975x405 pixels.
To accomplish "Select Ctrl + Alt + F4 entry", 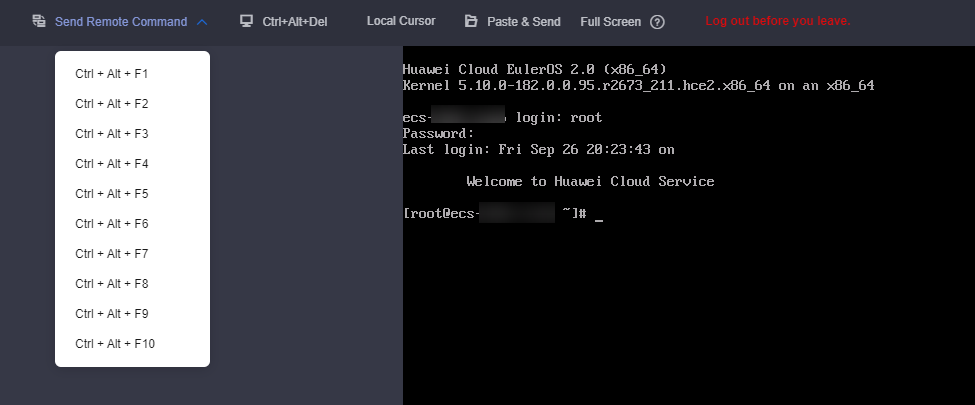I will point(111,164).
